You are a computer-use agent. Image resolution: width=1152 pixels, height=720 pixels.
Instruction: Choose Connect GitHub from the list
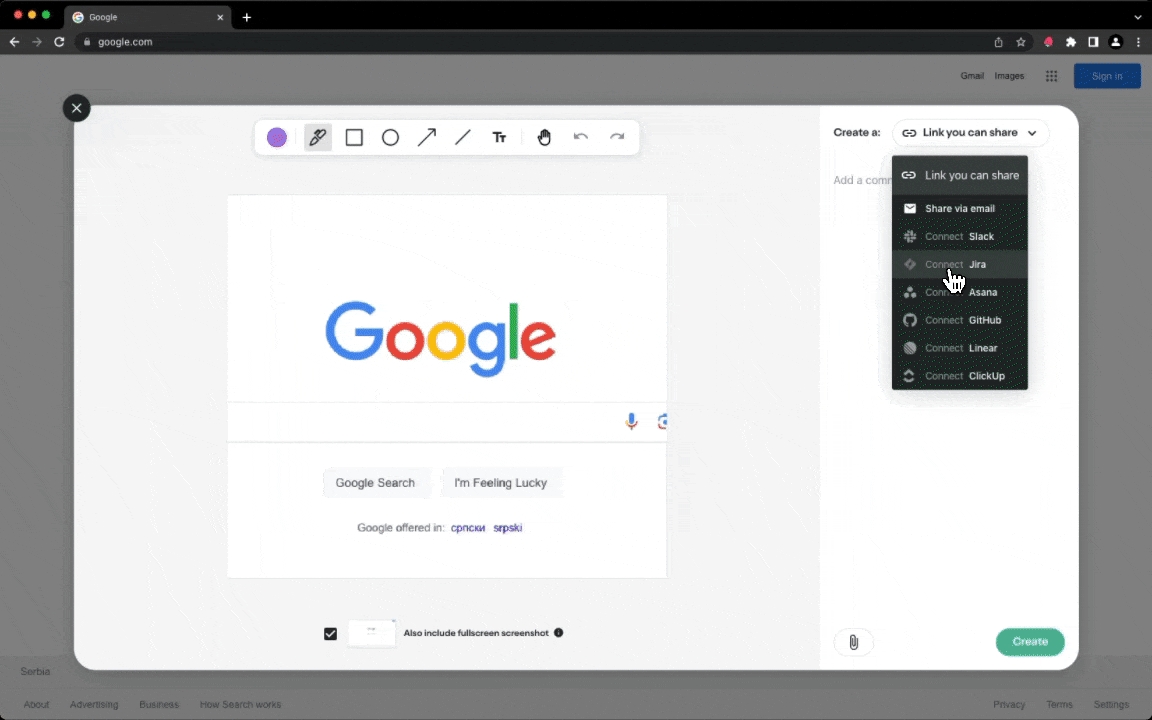click(x=959, y=321)
